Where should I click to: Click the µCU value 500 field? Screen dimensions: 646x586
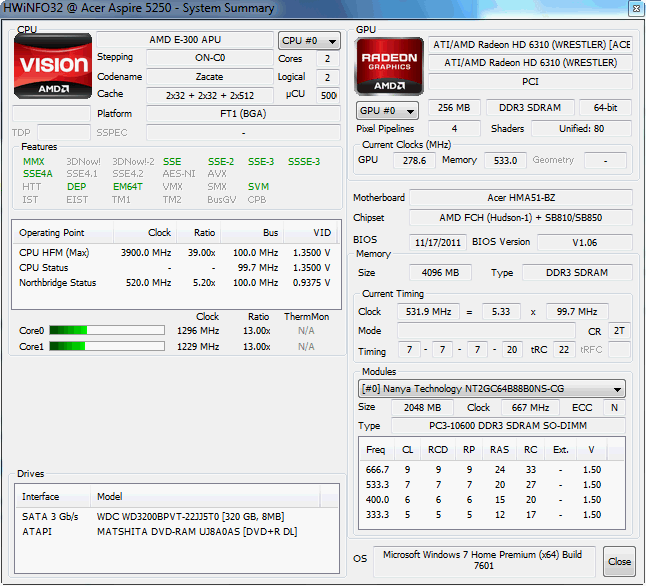(328, 95)
